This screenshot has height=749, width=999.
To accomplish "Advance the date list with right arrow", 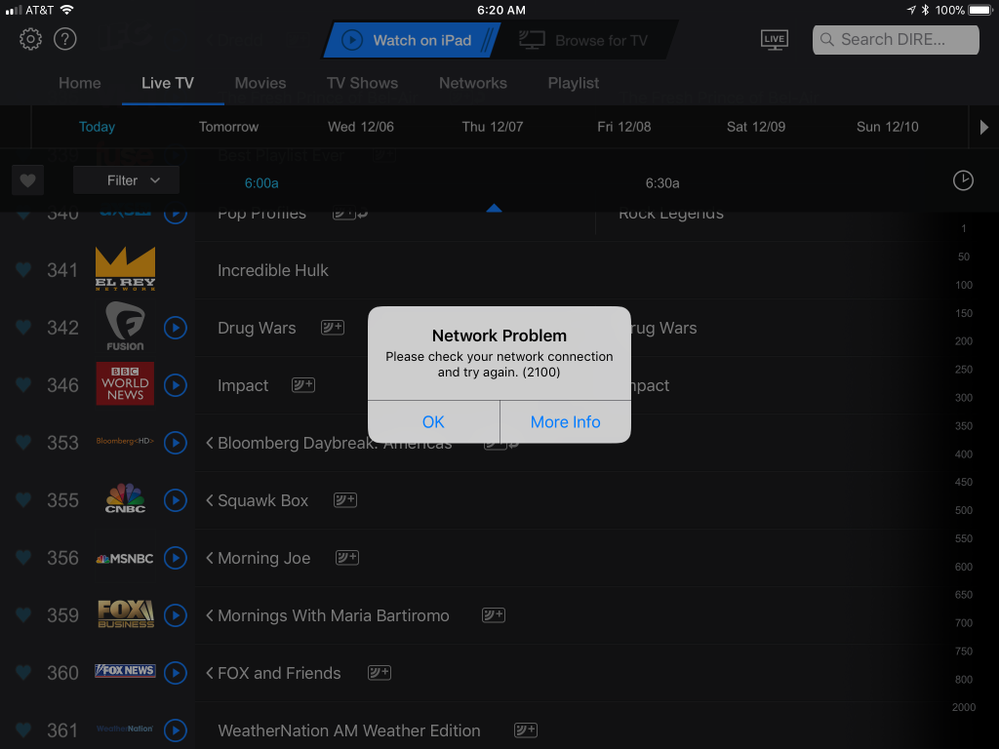I will 982,127.
